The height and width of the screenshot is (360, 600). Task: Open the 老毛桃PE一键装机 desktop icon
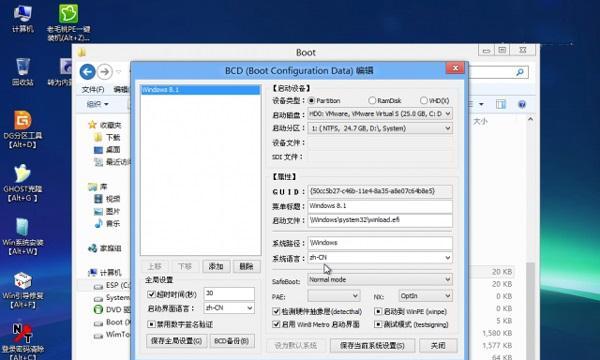tap(68, 22)
